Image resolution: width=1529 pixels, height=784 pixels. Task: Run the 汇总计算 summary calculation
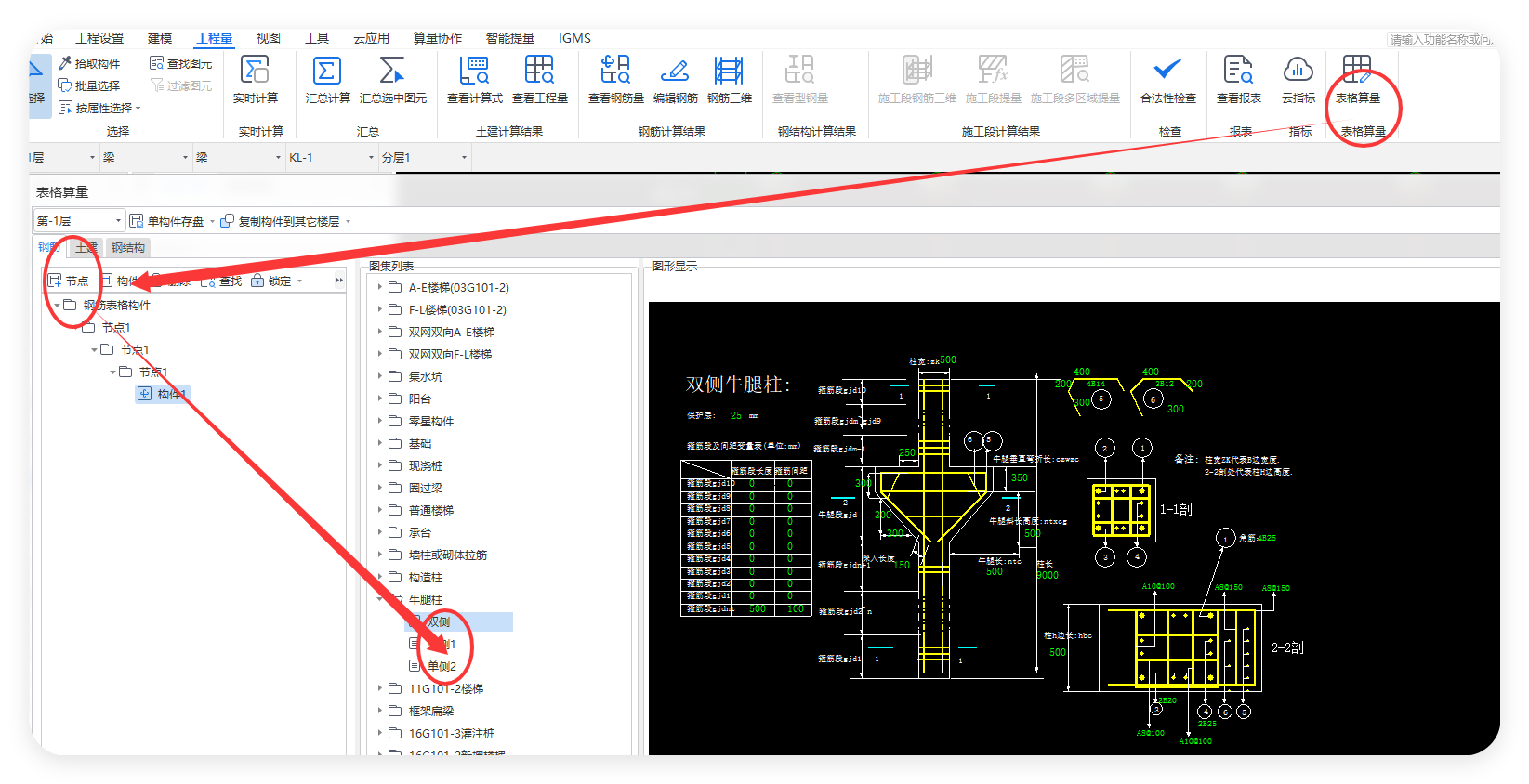[x=327, y=80]
